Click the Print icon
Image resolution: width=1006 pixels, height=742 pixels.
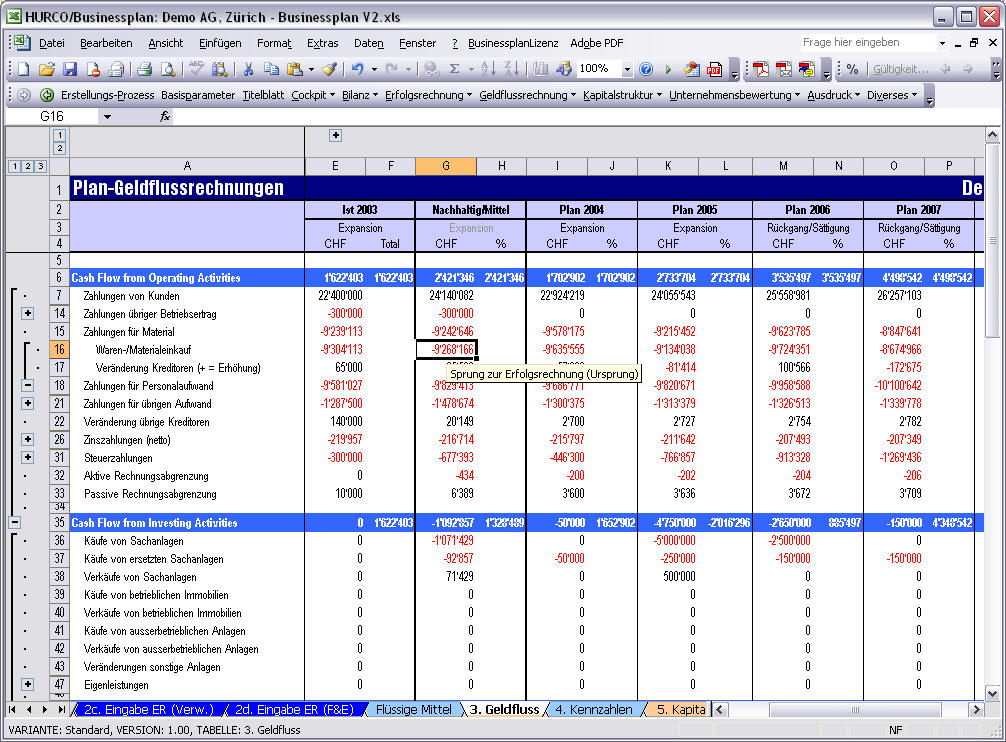click(144, 69)
